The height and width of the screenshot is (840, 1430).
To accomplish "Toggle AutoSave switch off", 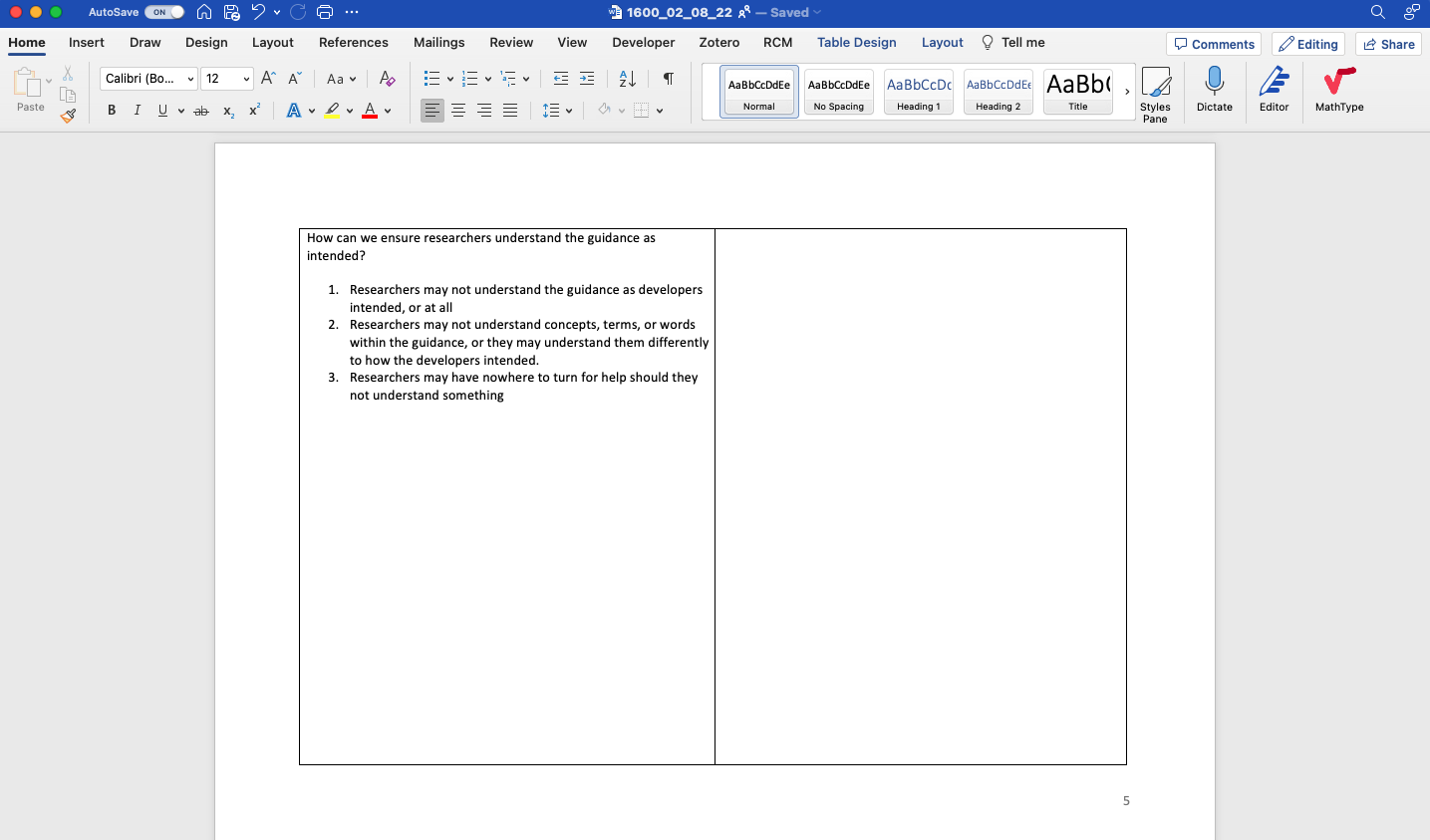I will (x=164, y=12).
